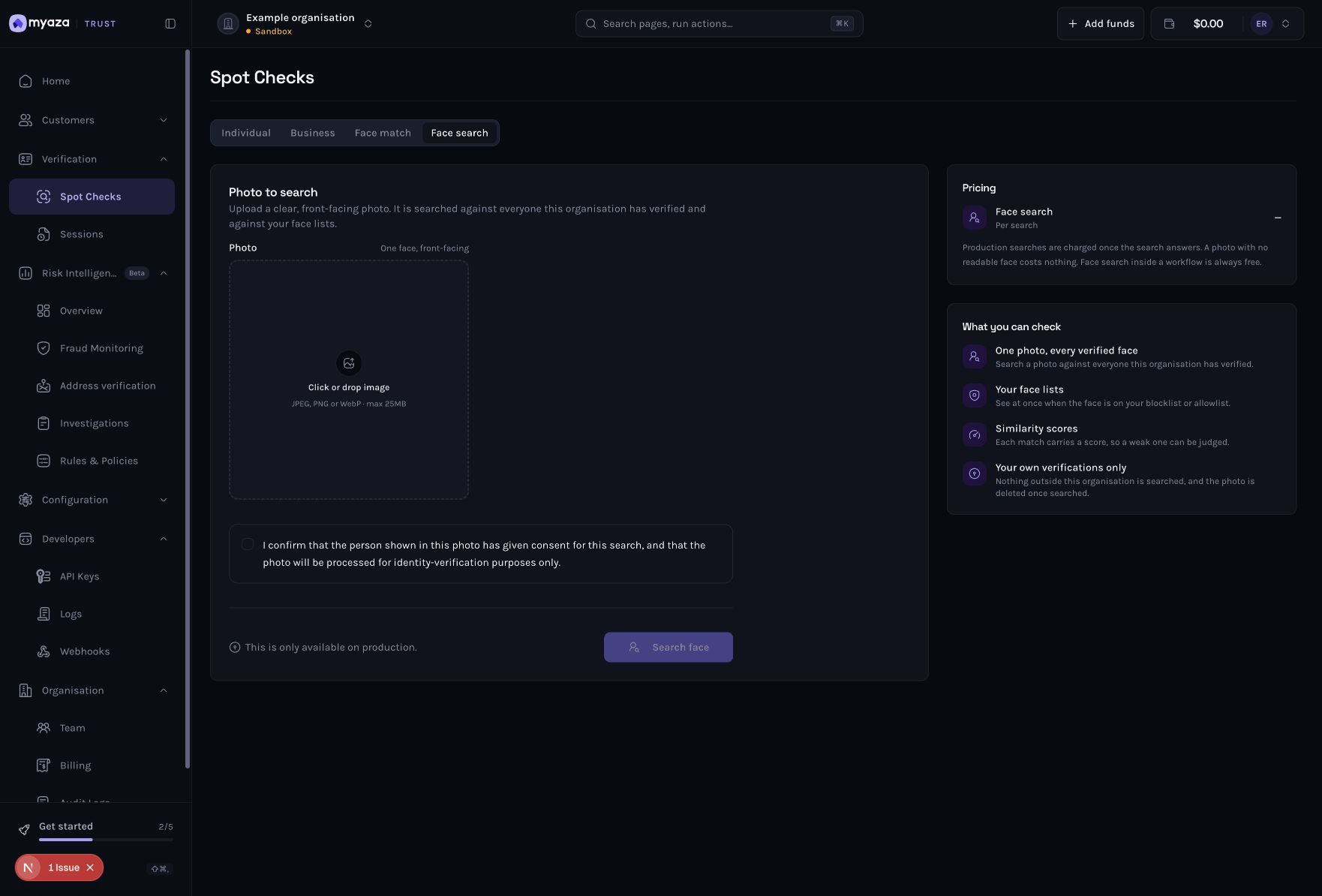Viewport: 1322px width, 896px height.
Task: Collapse the Verification section
Action: [164, 159]
